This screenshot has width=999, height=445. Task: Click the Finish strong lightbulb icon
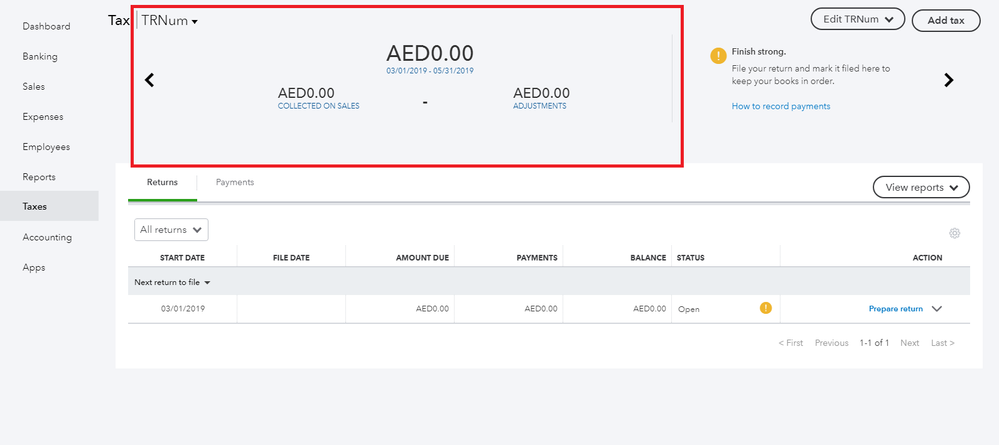(717, 55)
